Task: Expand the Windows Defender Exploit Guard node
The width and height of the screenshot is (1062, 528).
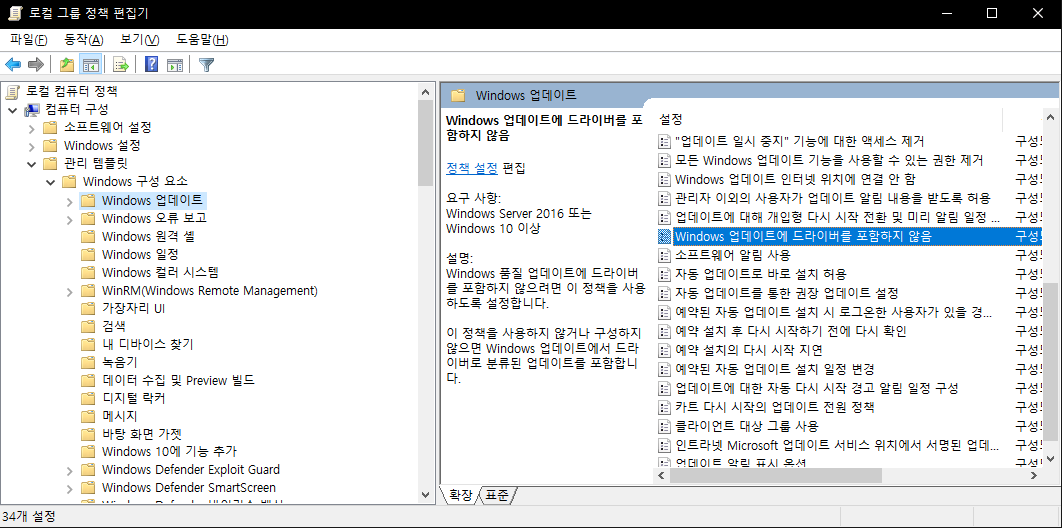Action: (x=69, y=470)
